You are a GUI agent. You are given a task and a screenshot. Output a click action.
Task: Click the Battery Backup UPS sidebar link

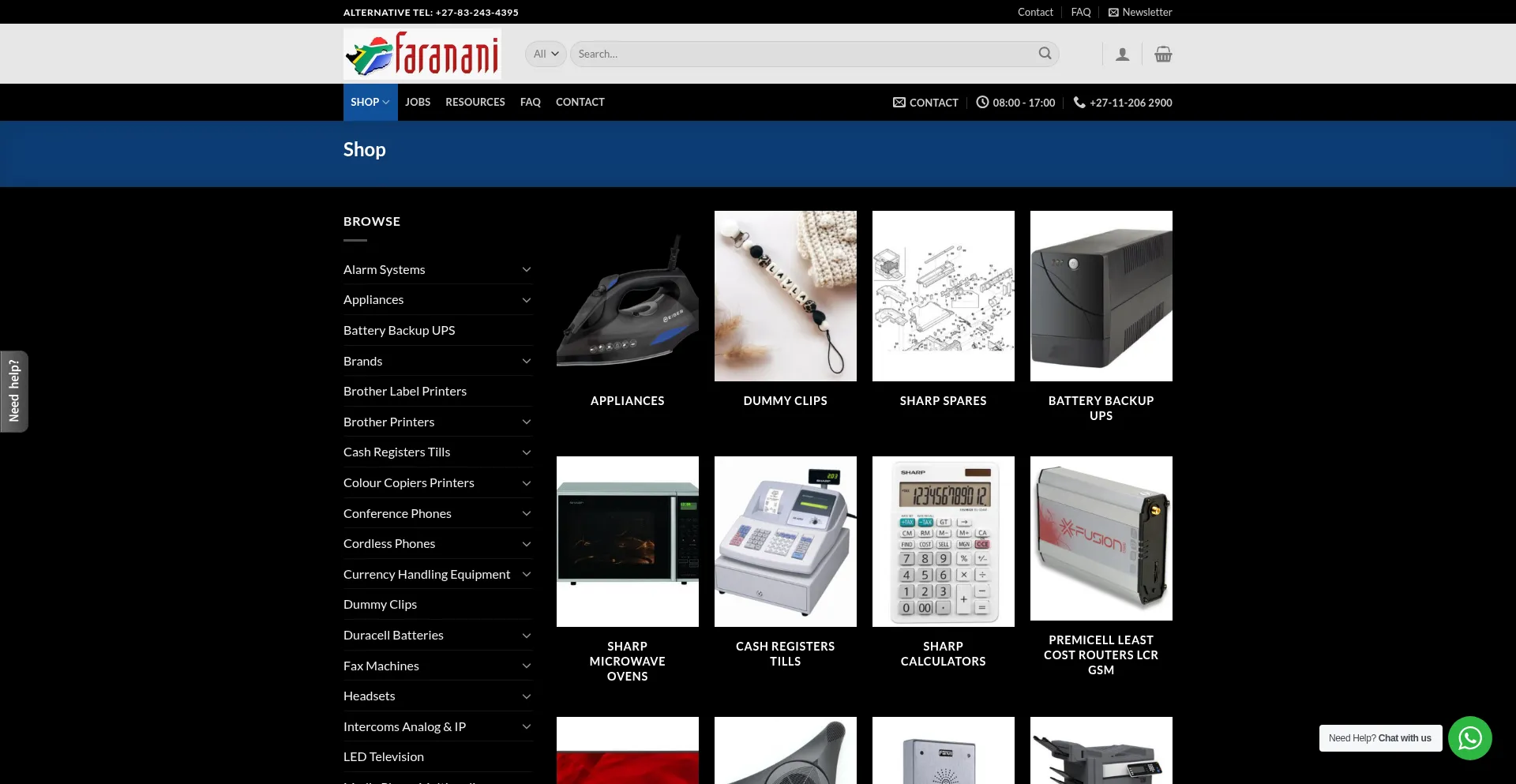(400, 331)
